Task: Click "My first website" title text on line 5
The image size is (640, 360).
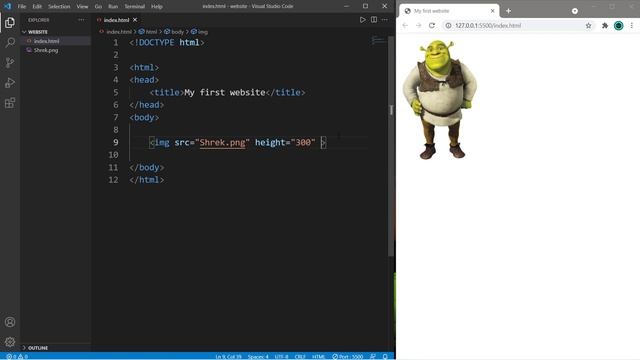Action: point(224,92)
